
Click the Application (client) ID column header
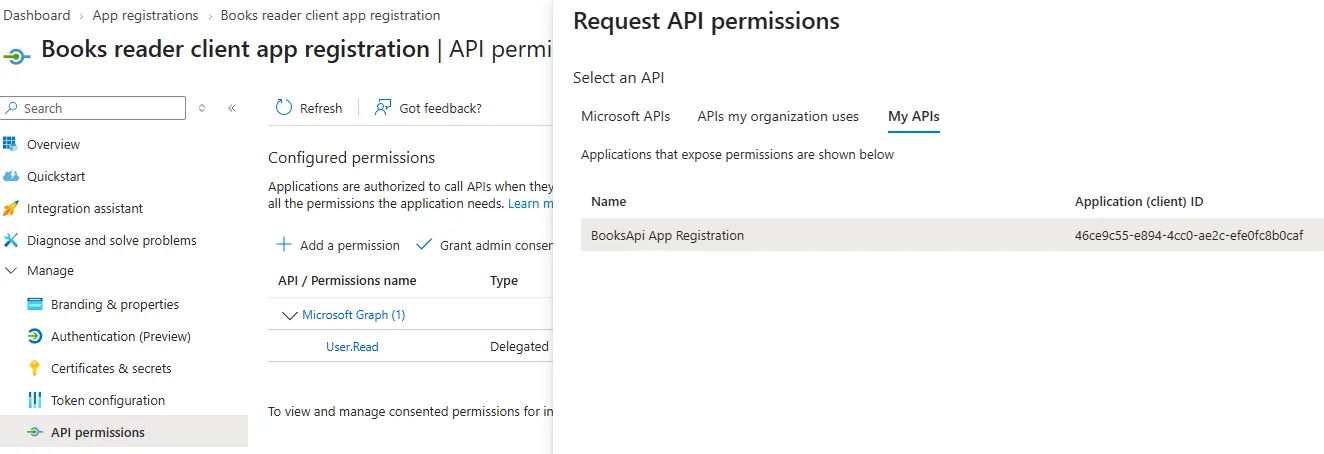(1139, 201)
